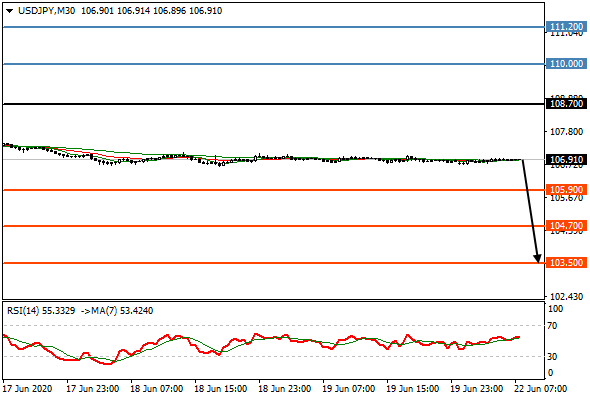Click the black downward arrow head
Viewport: 590px width, 400px height.
pyautogui.click(x=538, y=258)
